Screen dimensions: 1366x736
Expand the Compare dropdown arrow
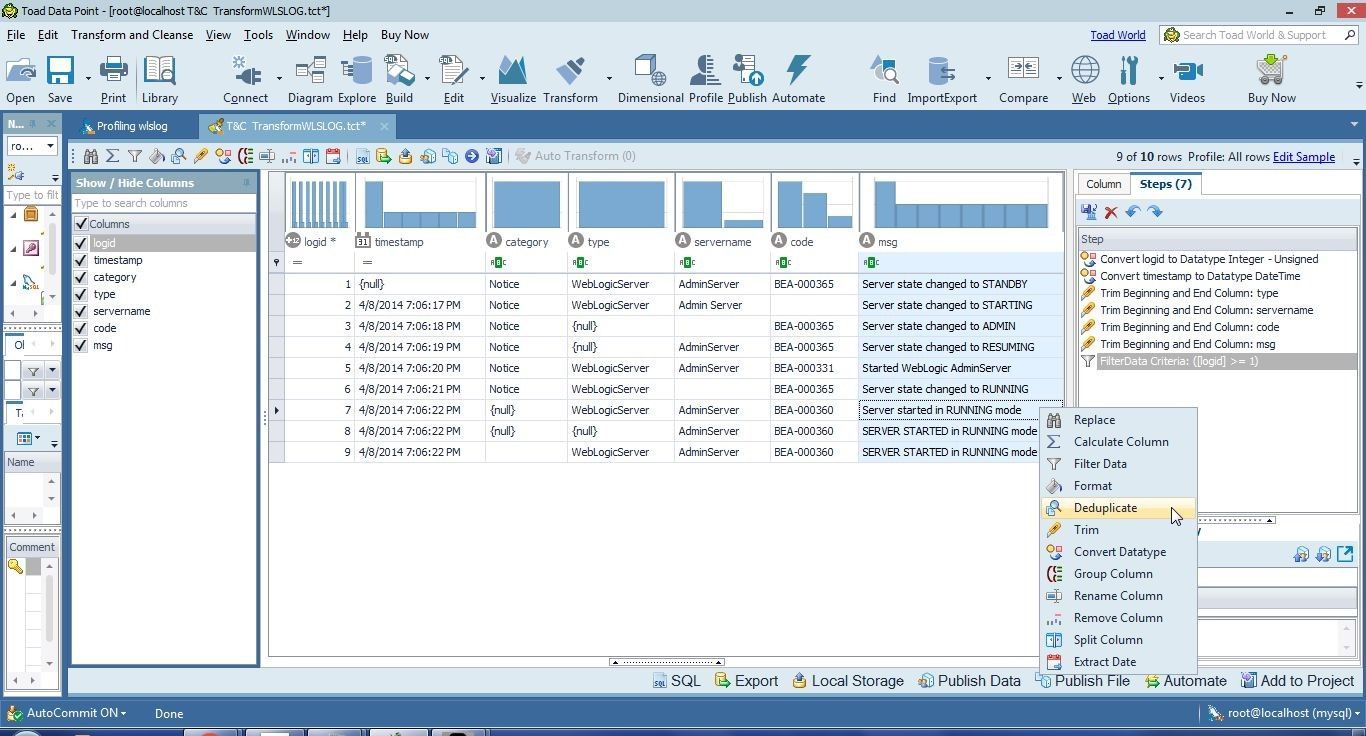point(1059,78)
